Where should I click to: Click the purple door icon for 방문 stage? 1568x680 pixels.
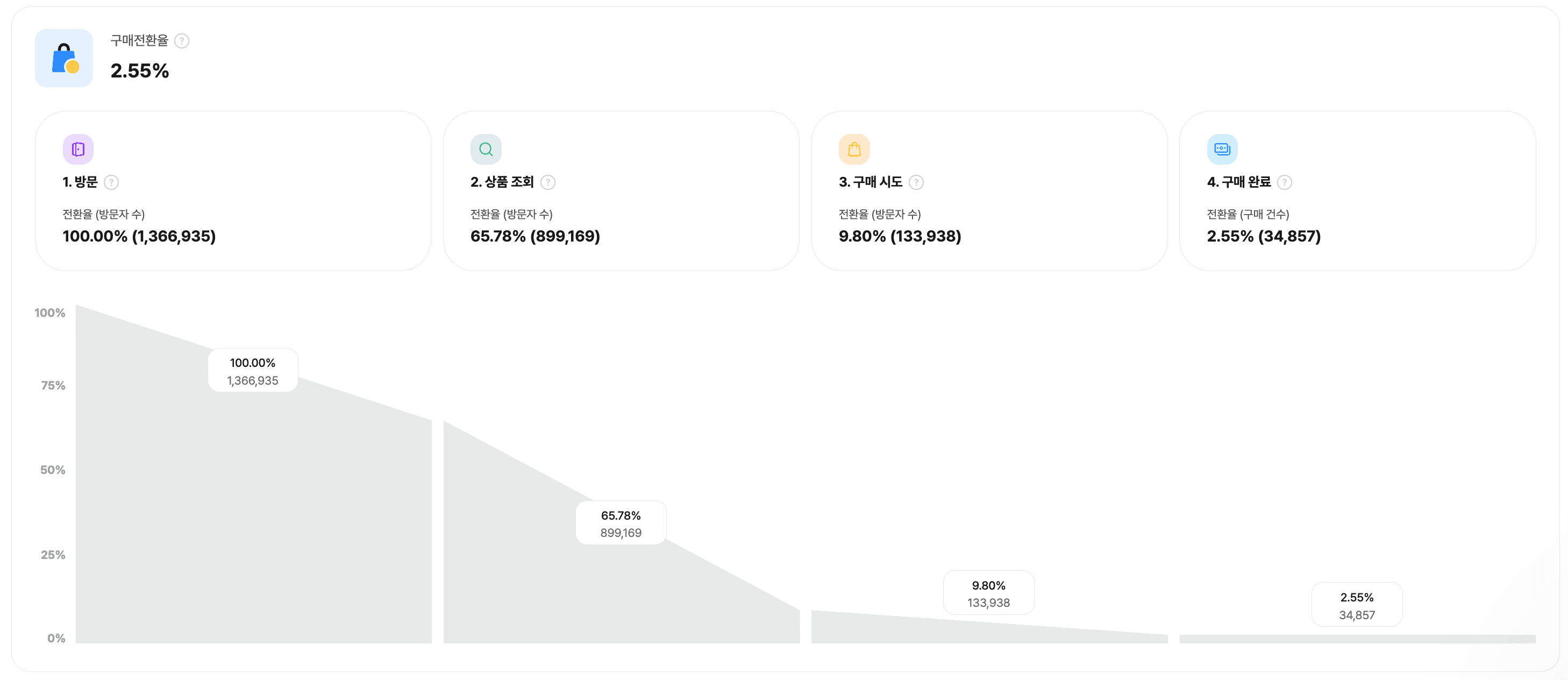coord(78,148)
